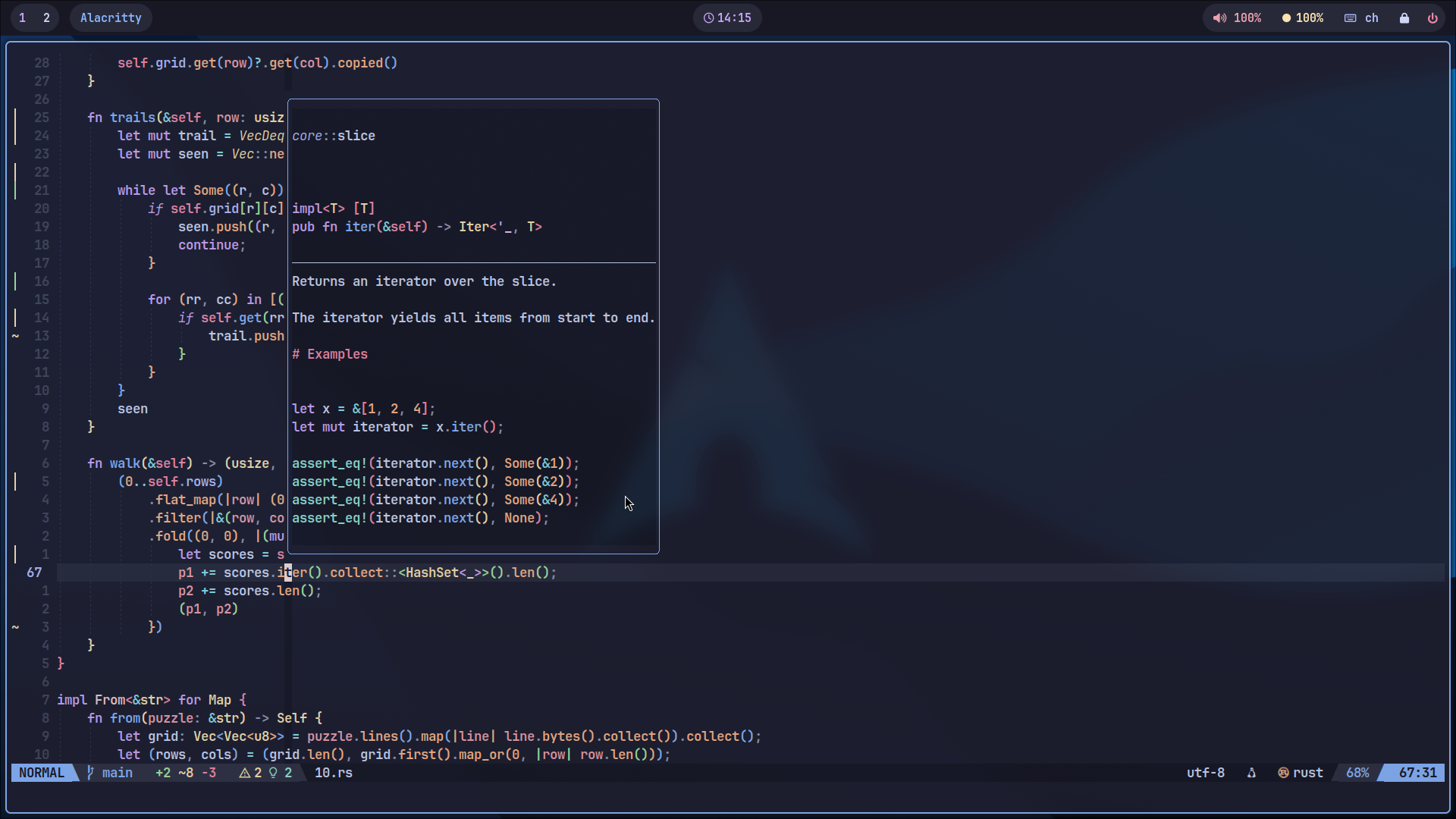The width and height of the screenshot is (1456, 819).
Task: Click the 'let x = &[1, 2, 4];' example line
Action: [x=364, y=409]
